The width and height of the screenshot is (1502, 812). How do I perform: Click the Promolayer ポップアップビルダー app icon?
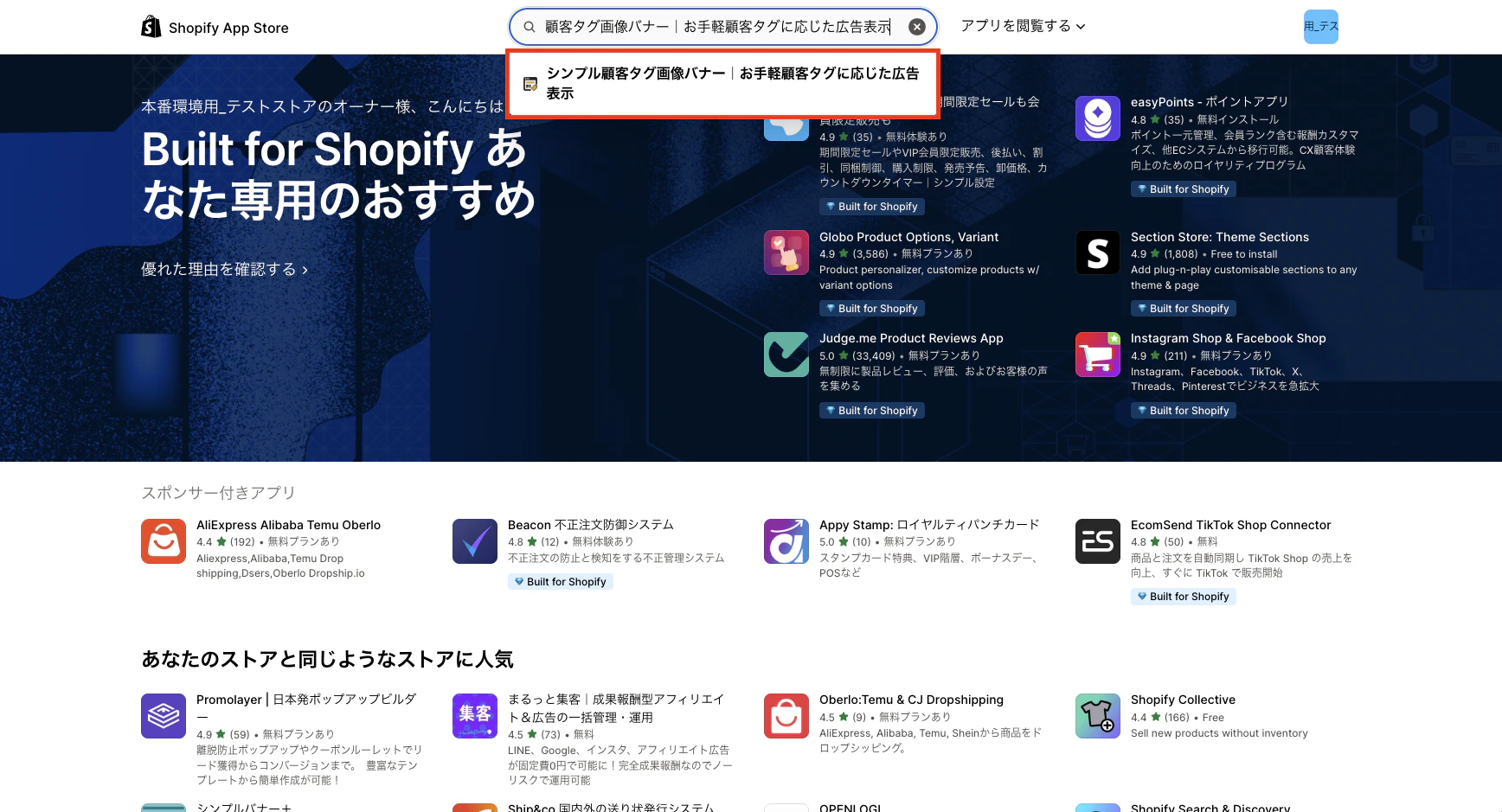click(x=164, y=716)
